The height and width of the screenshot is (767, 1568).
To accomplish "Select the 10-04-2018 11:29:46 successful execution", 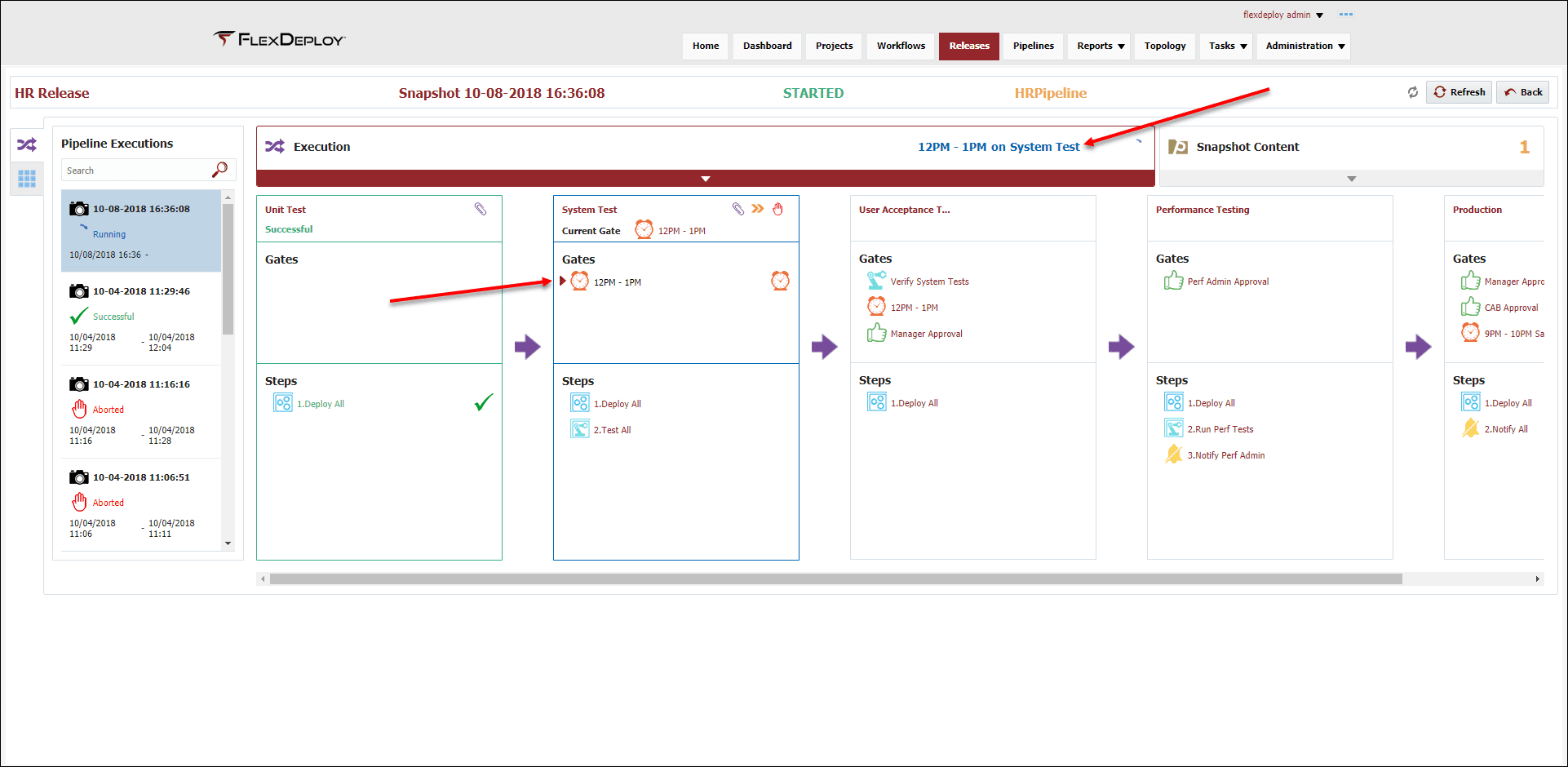I will [x=140, y=318].
